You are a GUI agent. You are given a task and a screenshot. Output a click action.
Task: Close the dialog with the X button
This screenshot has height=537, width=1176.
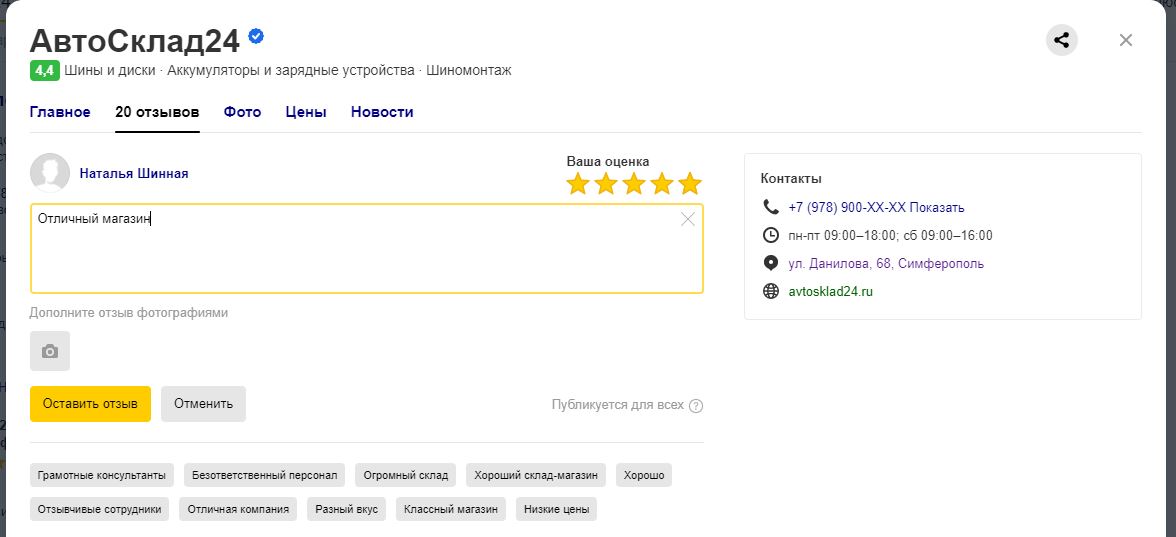(1126, 41)
